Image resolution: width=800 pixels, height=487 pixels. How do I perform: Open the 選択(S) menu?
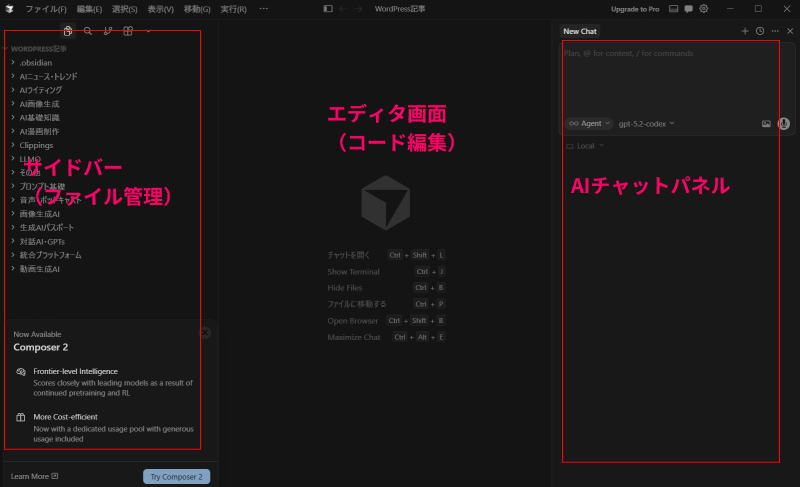point(124,9)
